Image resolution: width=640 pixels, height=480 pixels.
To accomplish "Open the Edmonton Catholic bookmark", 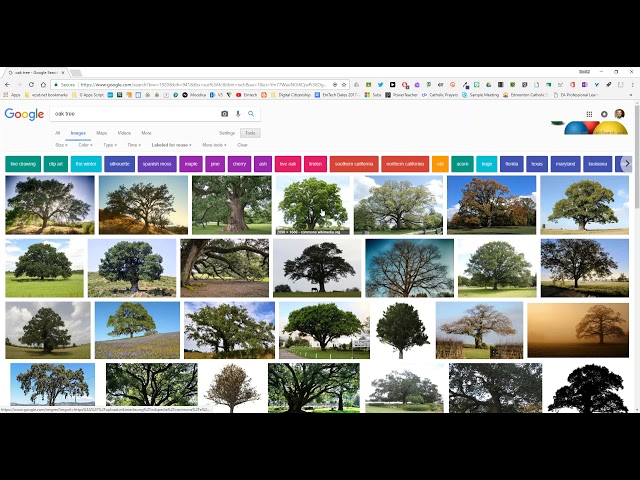I will click(525, 95).
